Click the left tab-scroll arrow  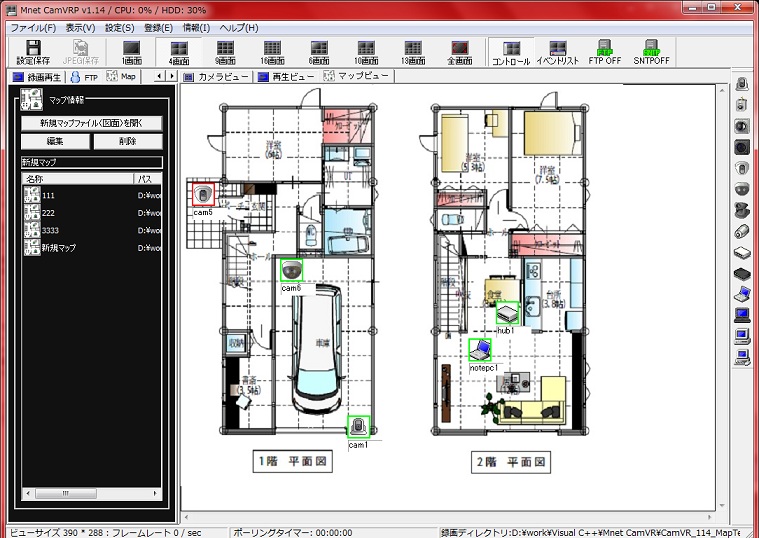pyautogui.click(x=159, y=76)
